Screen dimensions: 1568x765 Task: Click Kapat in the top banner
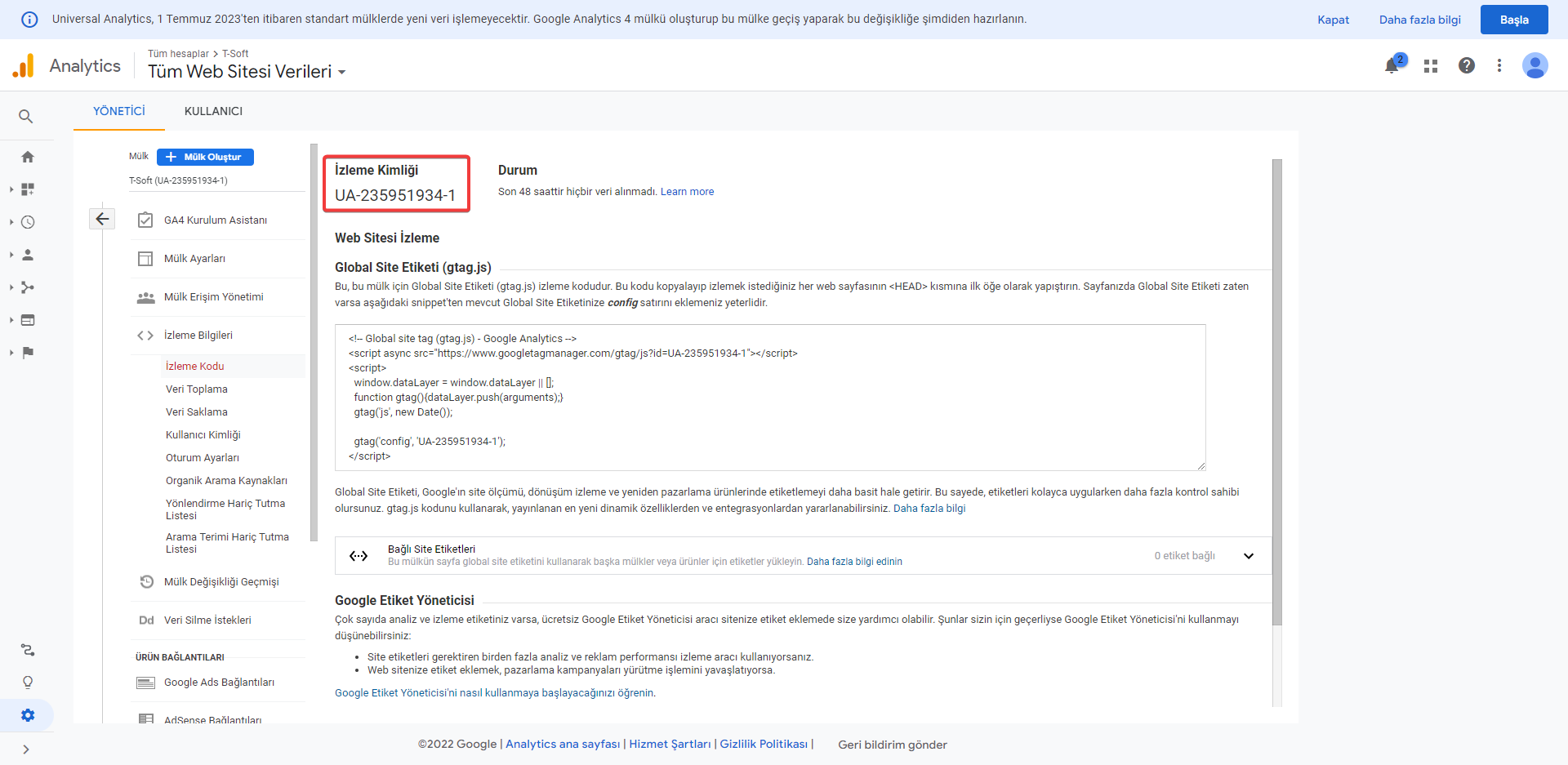(1333, 20)
